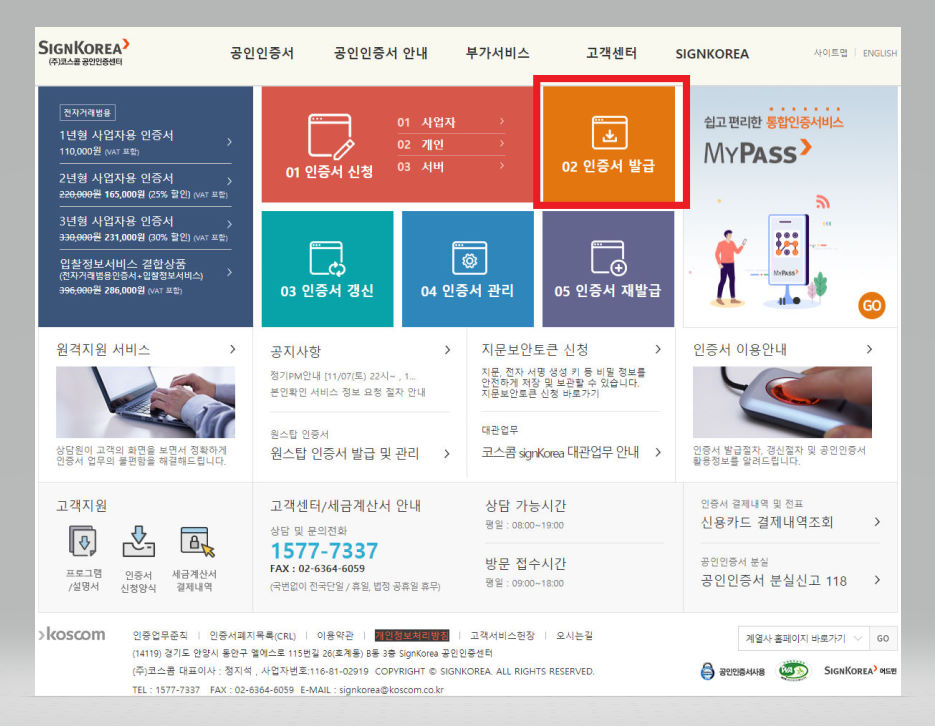Image resolution: width=935 pixels, height=726 pixels.
Task: Open 이용약관 footer link
Action: [x=335, y=635]
